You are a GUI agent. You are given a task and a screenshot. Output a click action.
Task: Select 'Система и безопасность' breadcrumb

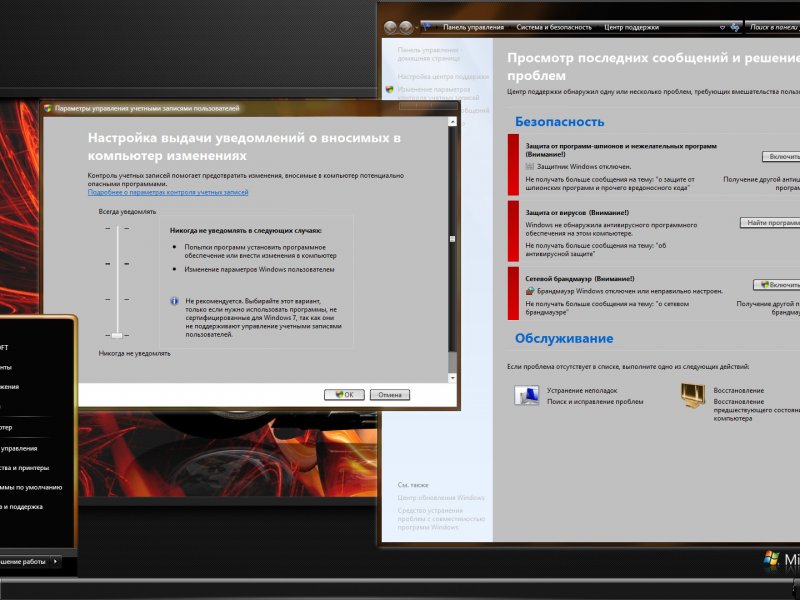tap(554, 27)
